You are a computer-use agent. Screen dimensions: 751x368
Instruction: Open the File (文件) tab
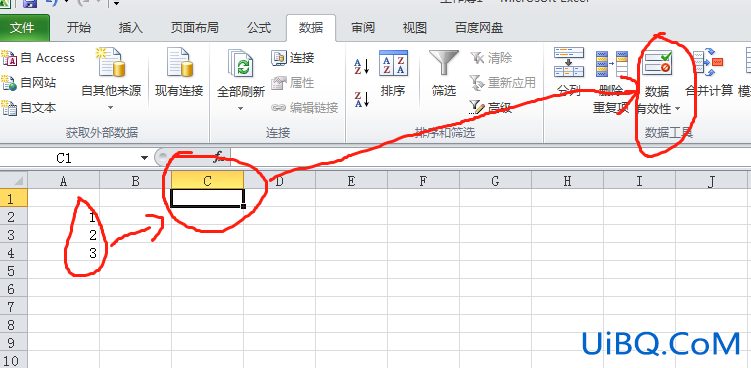click(23, 28)
